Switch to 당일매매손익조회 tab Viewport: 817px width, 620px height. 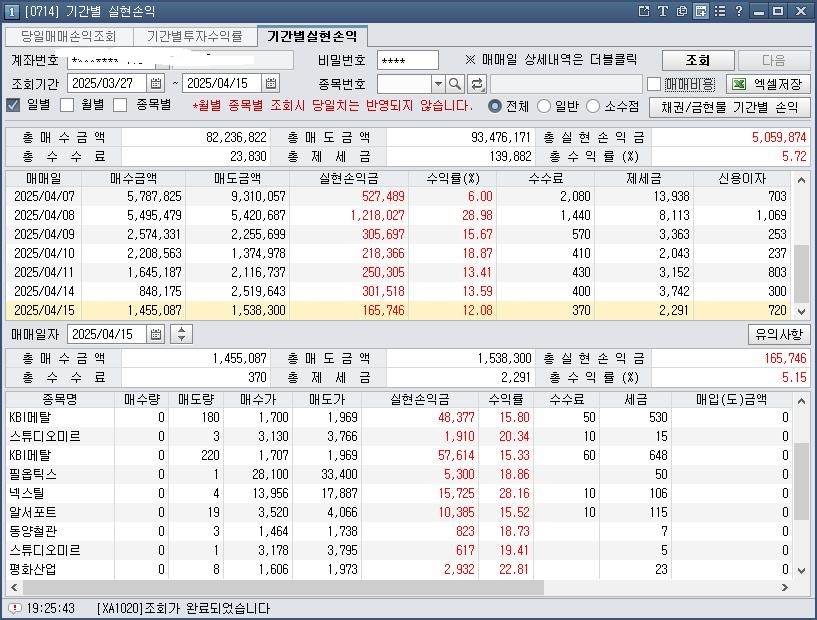[x=68, y=36]
